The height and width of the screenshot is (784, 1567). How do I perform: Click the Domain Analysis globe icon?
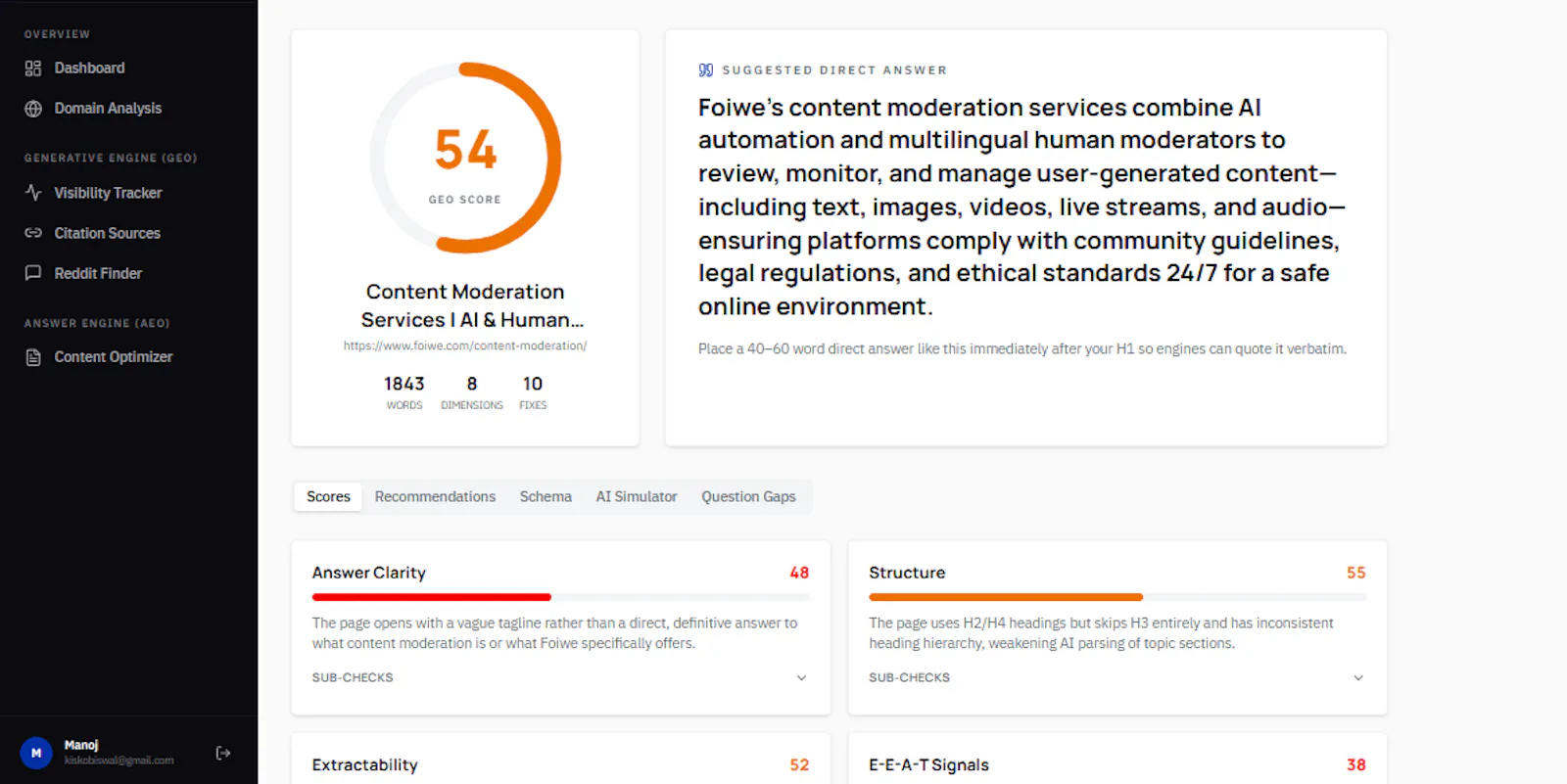[33, 109]
